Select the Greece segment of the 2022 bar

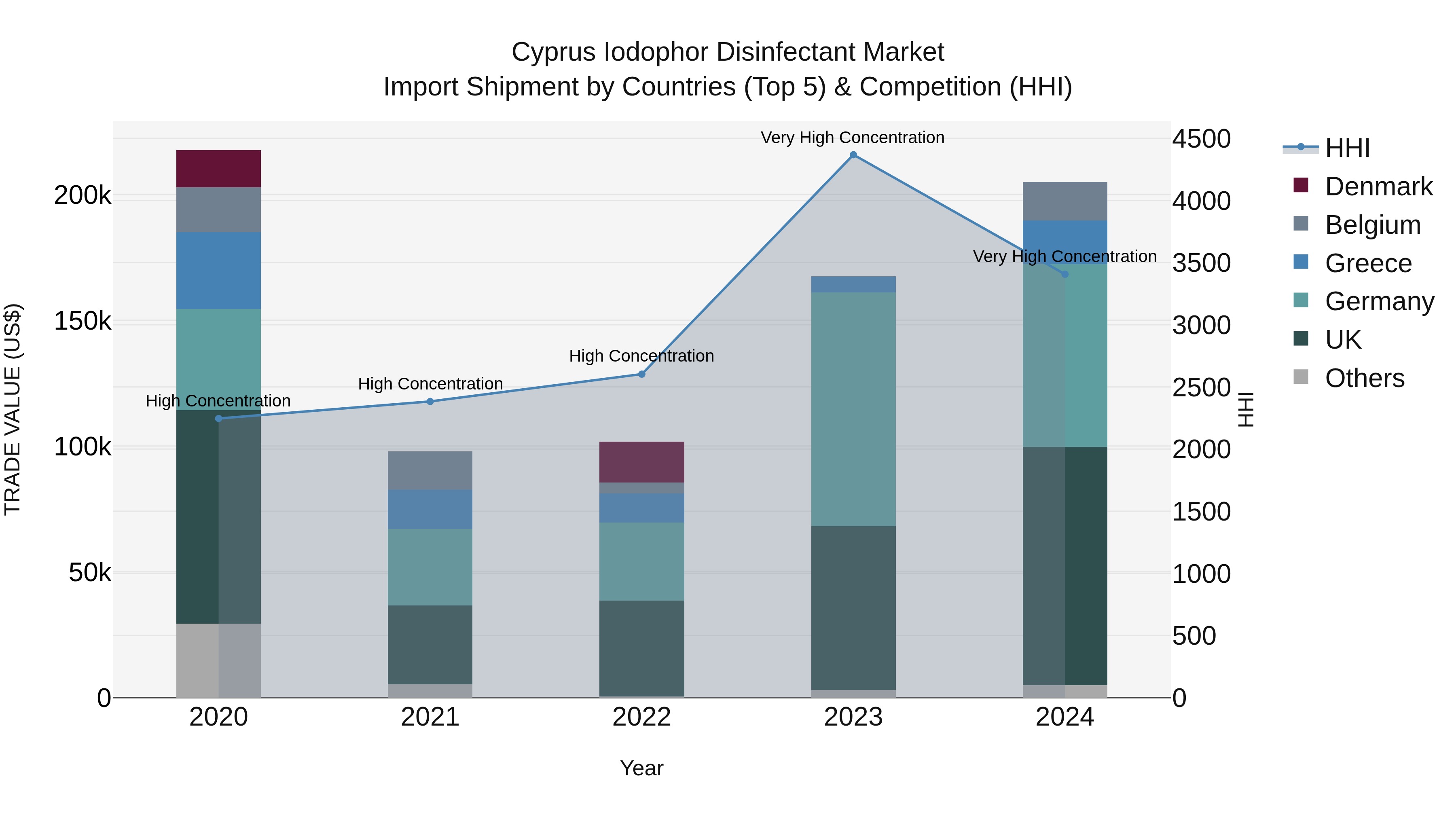[641, 508]
